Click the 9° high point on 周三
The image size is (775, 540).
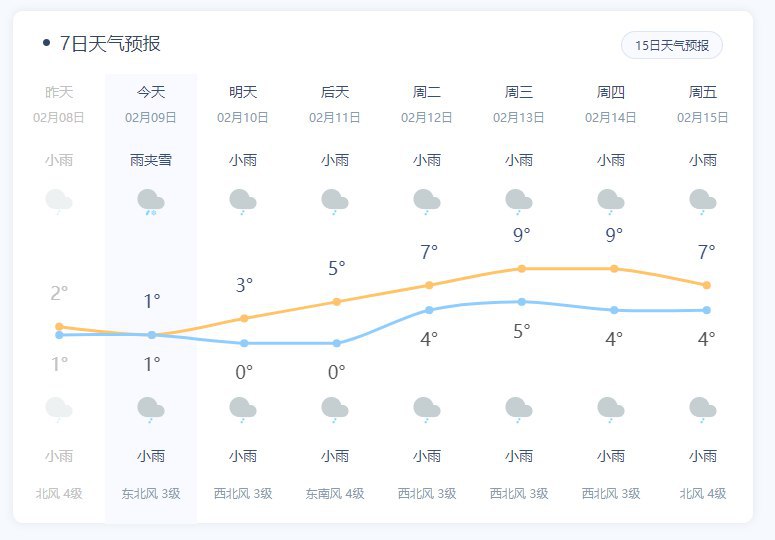(x=521, y=268)
